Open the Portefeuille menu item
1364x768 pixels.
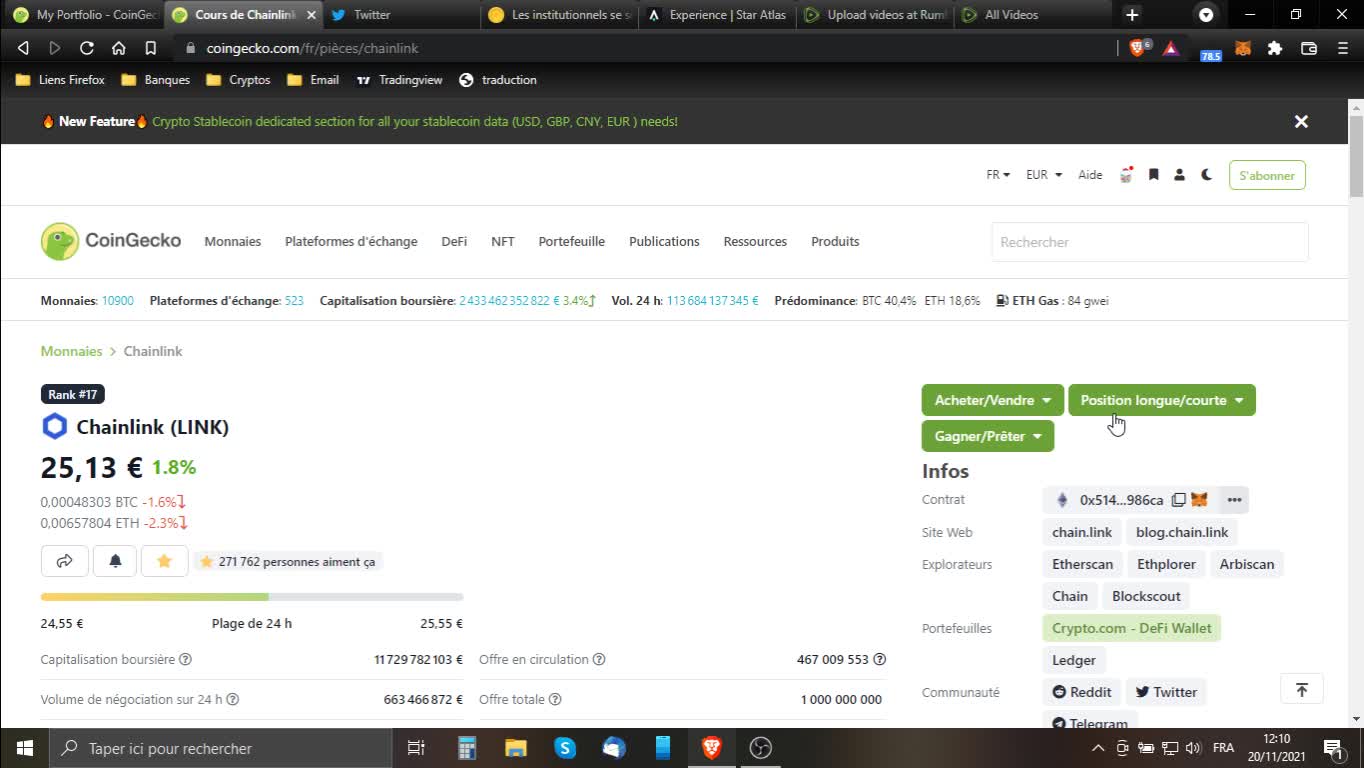coord(572,241)
